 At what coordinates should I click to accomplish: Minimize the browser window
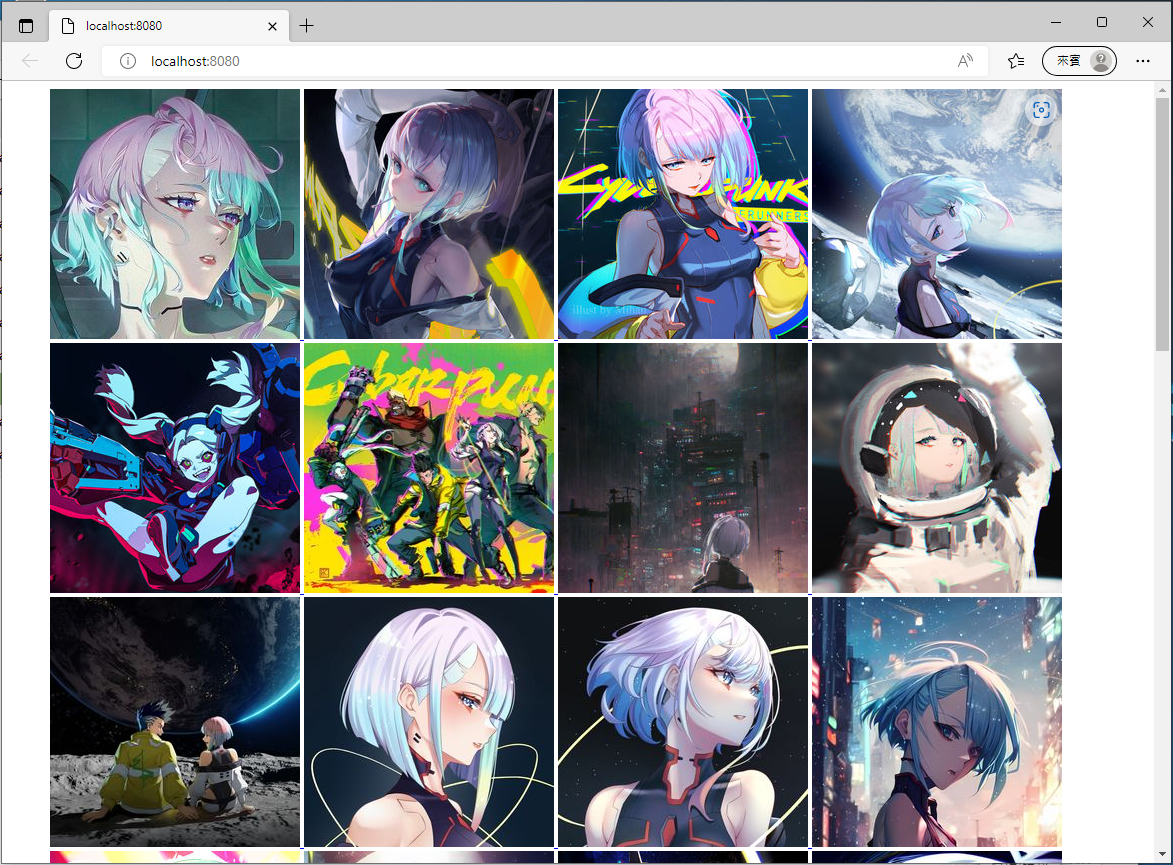(1056, 22)
